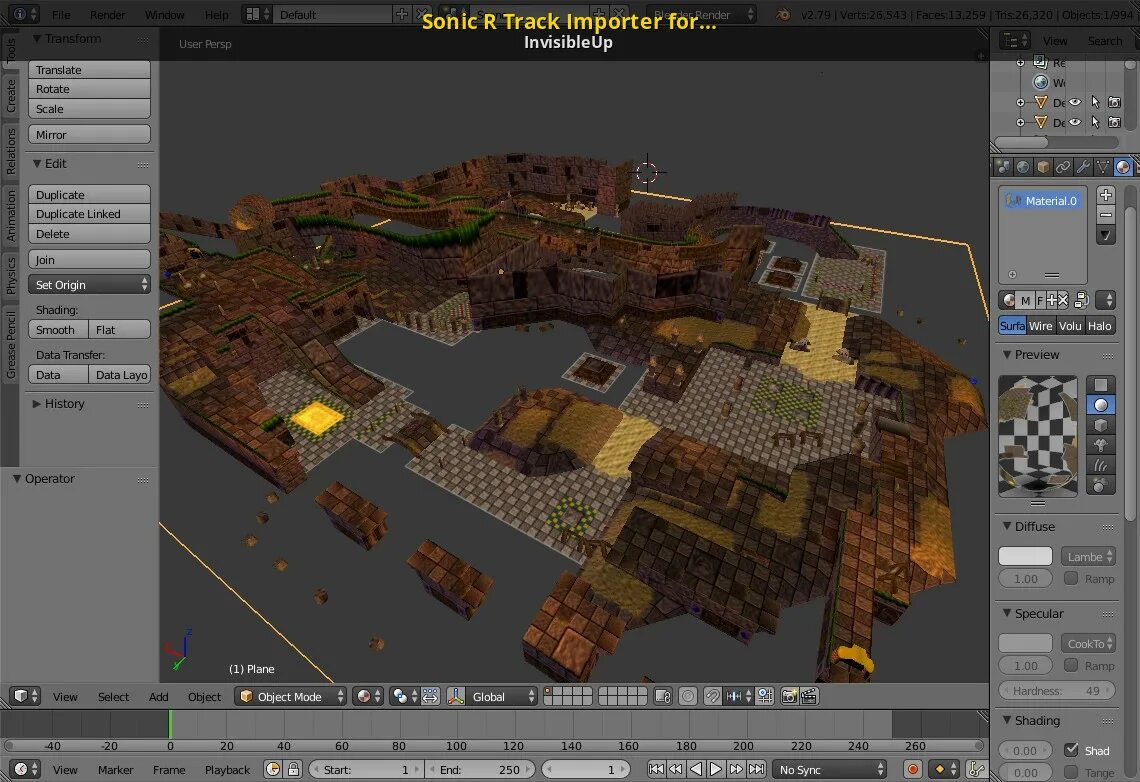Click the Hardness slider
The image size is (1140, 782).
[x=1056, y=690]
